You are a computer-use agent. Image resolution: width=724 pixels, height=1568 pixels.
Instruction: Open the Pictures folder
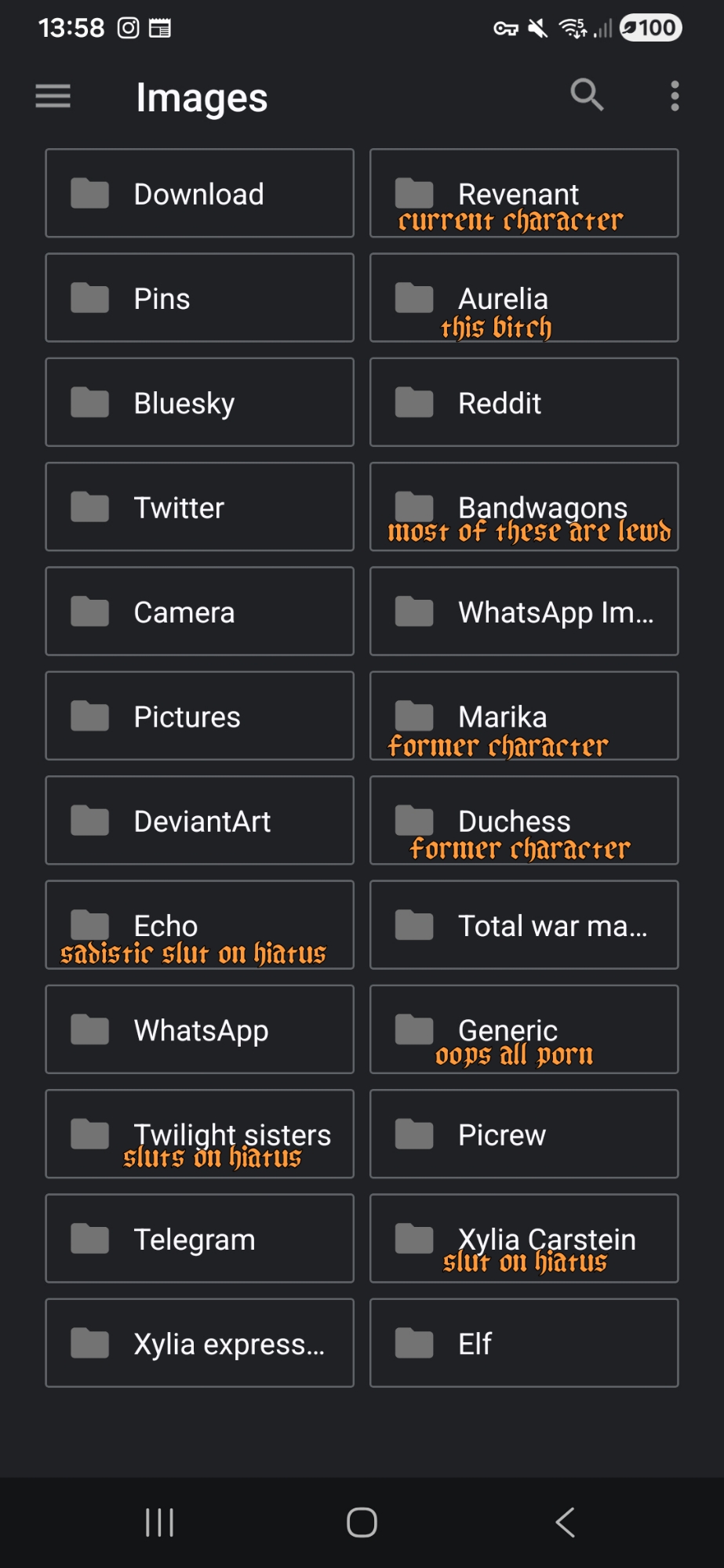[199, 717]
